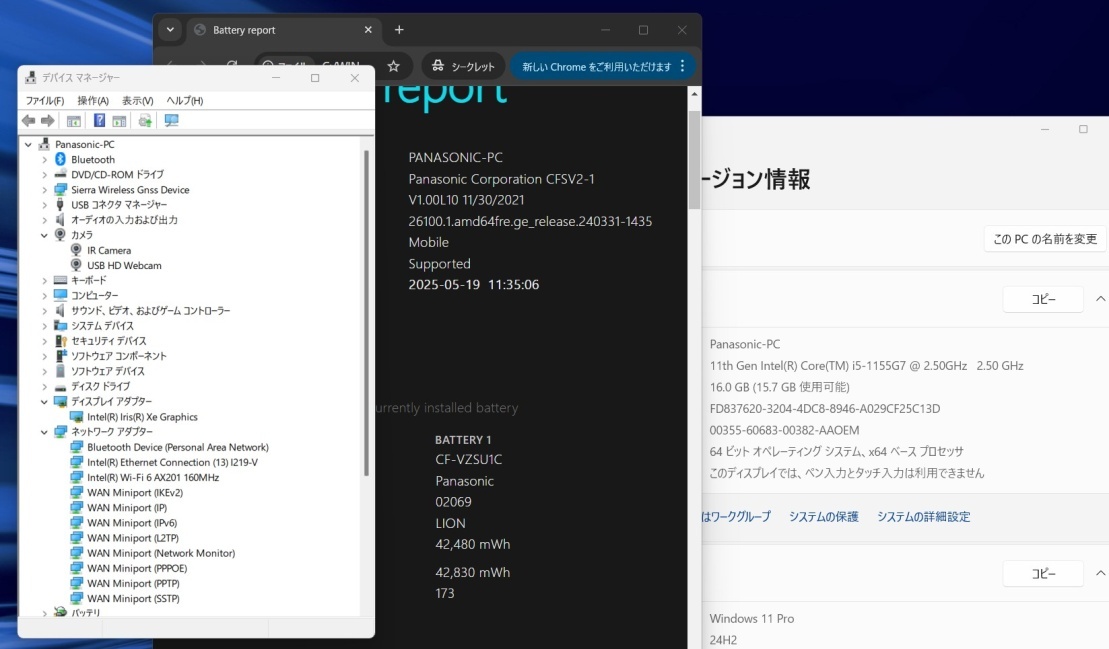
Task: Select the Bluetooth Device Personal Area Network icon
Action: tap(76, 448)
